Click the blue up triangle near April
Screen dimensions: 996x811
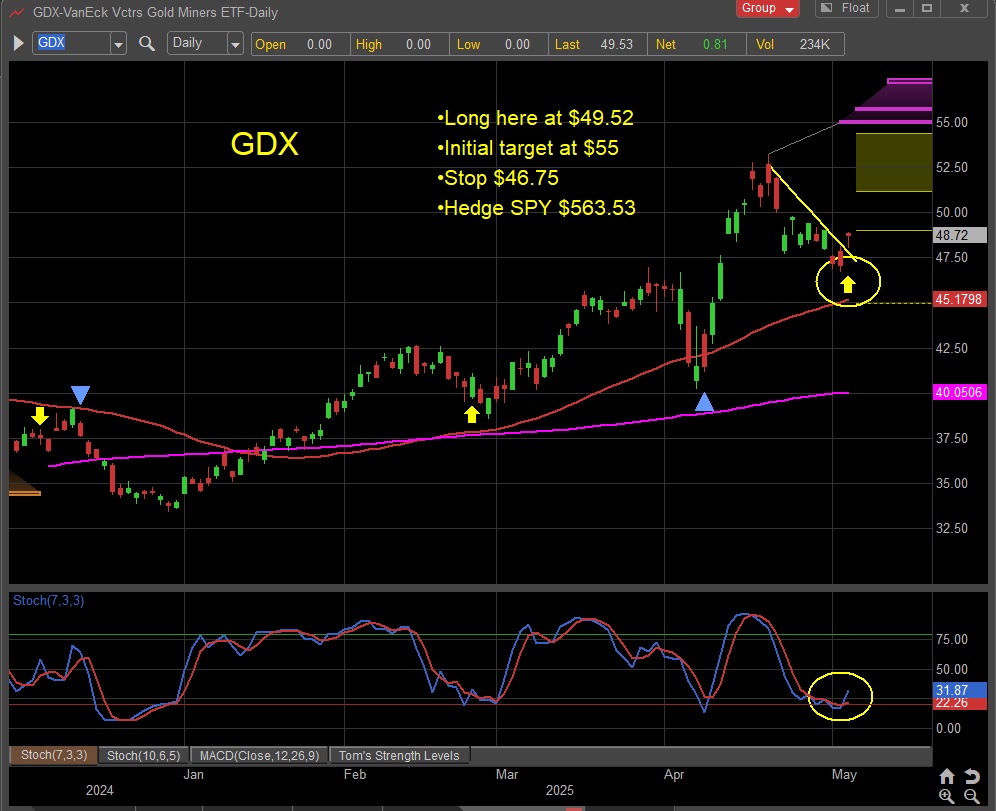[x=704, y=402]
